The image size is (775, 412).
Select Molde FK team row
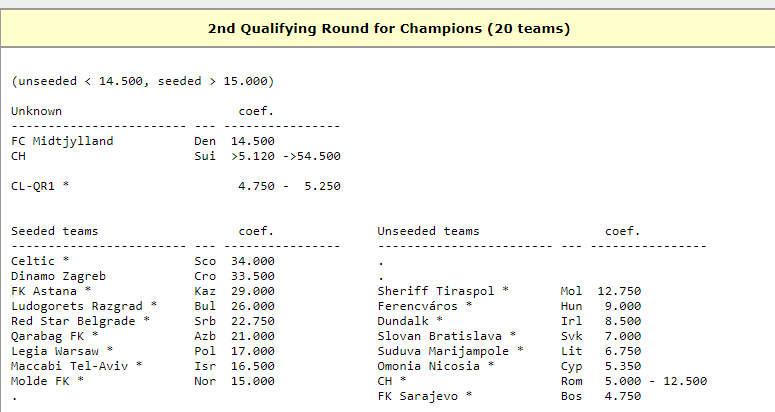pyautogui.click(x=40, y=381)
